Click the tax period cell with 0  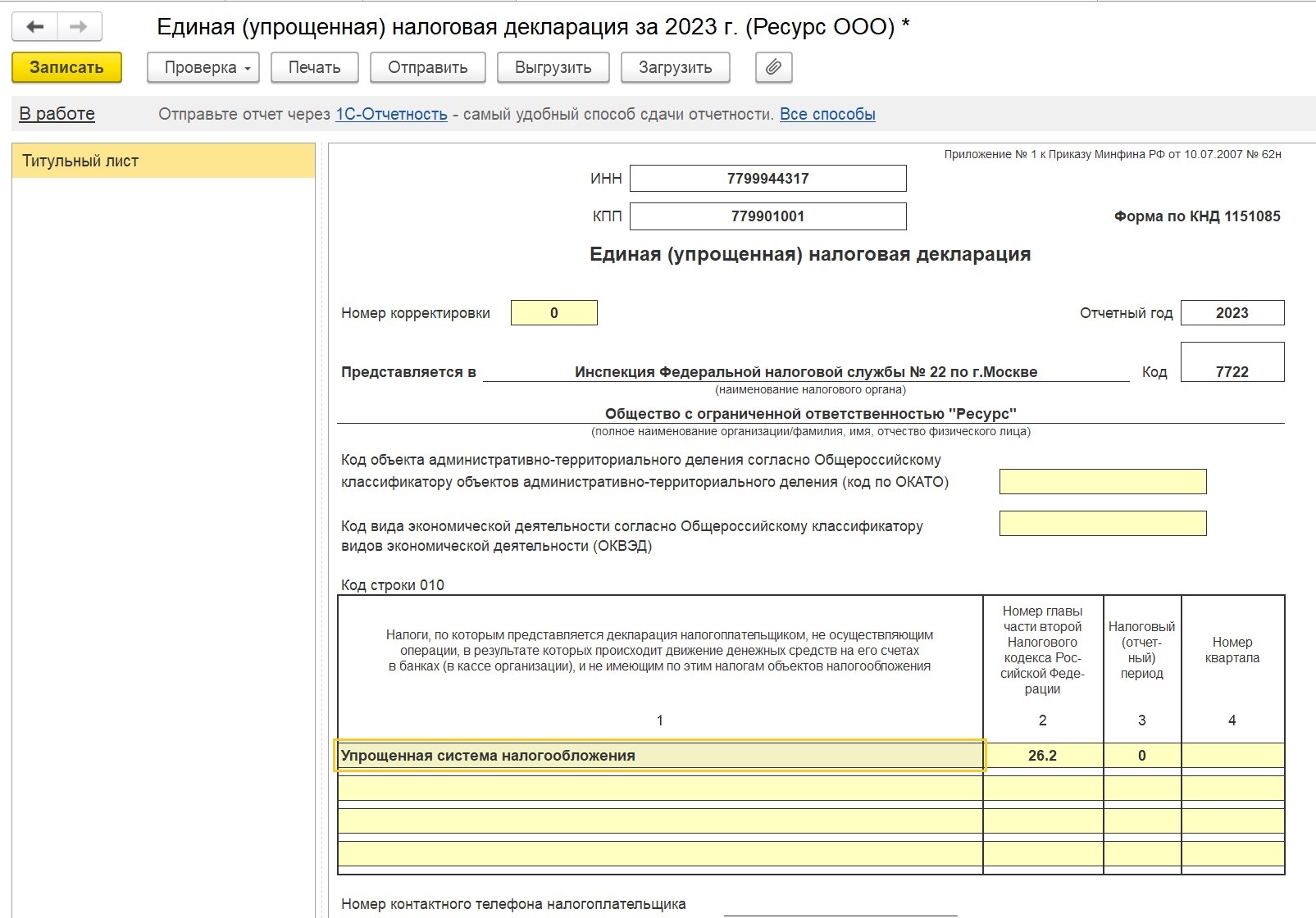pos(1142,756)
